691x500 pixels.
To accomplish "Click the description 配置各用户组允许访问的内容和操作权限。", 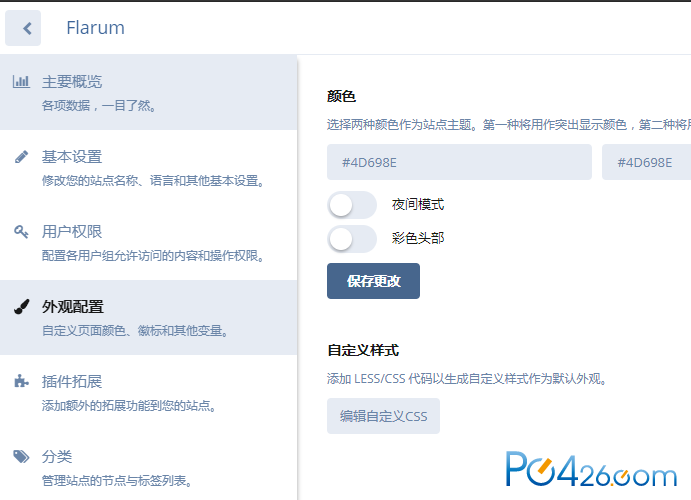I will click(x=153, y=256).
